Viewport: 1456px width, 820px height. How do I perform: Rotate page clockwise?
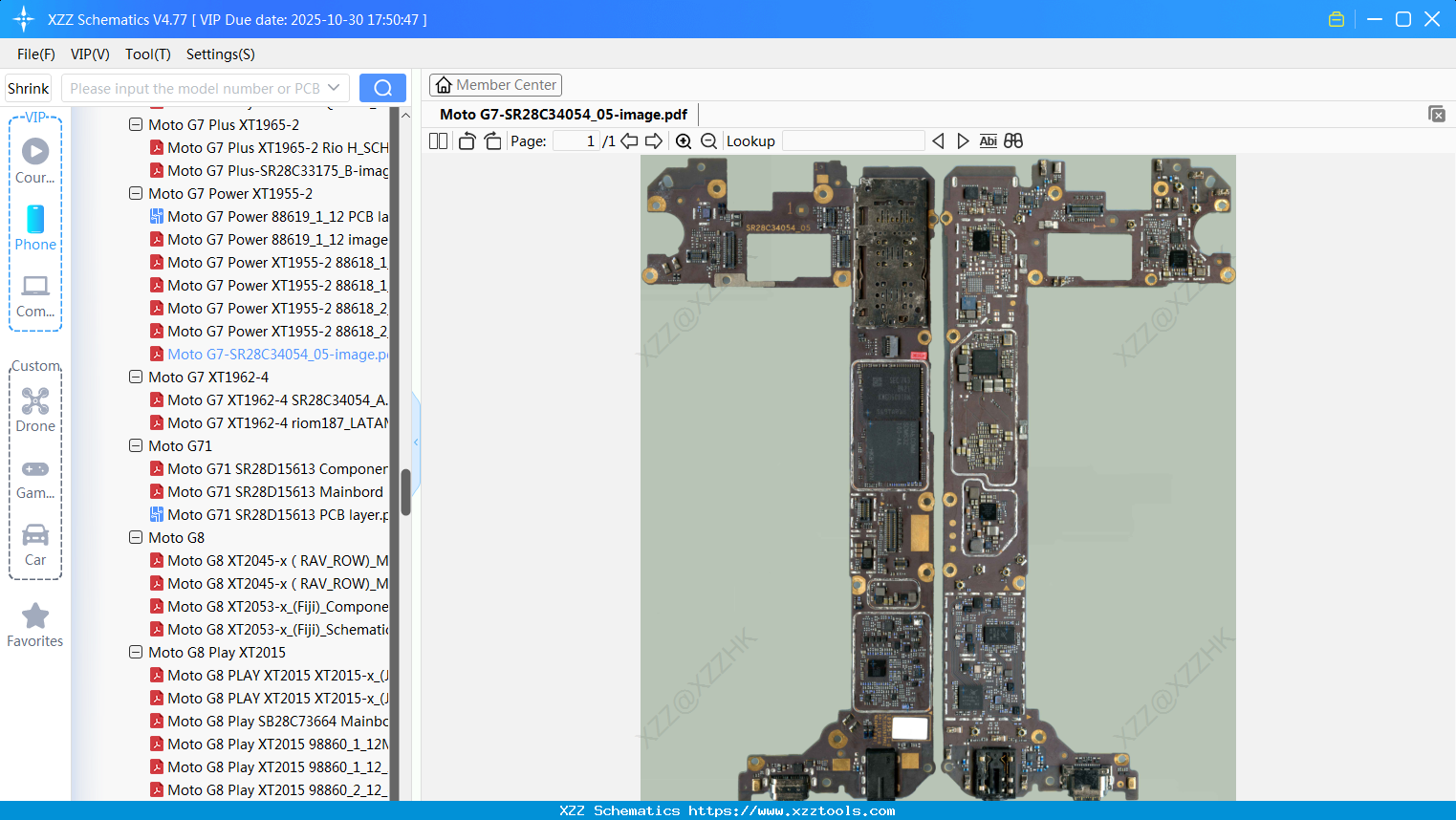[492, 141]
